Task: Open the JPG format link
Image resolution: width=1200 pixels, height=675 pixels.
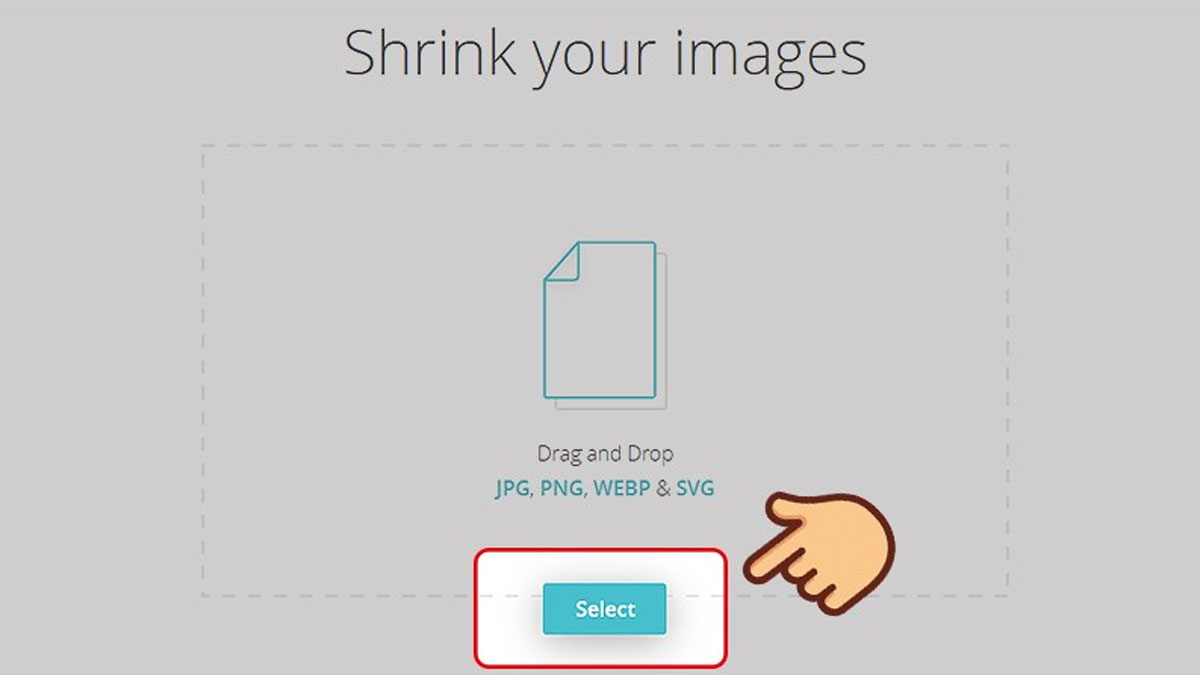Action: [x=514, y=489]
